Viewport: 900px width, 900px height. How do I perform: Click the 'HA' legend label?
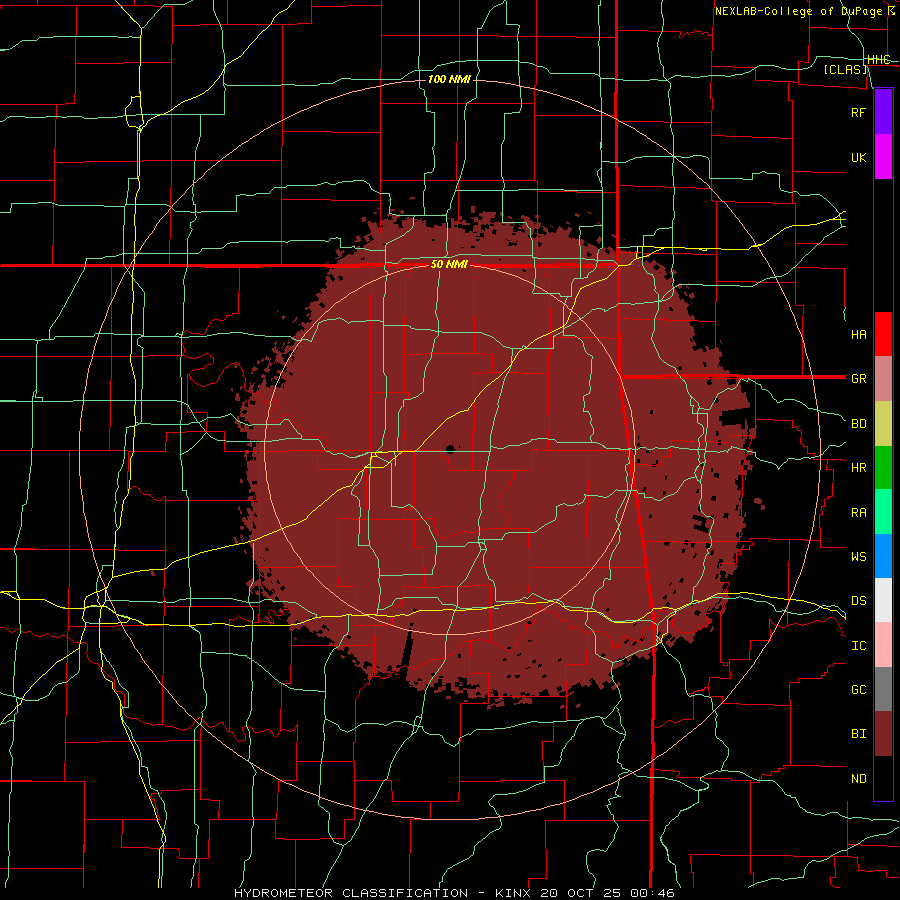(858, 334)
